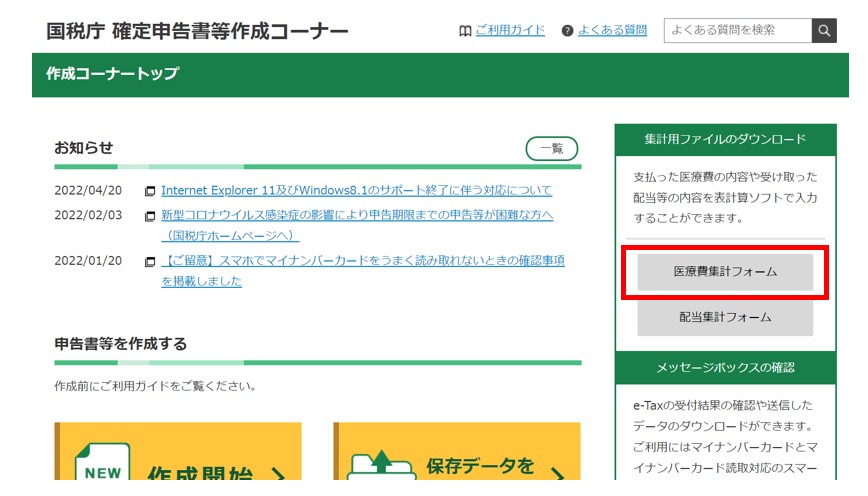Click the external link icon for 2022/01/20 notice

pos(149,261)
